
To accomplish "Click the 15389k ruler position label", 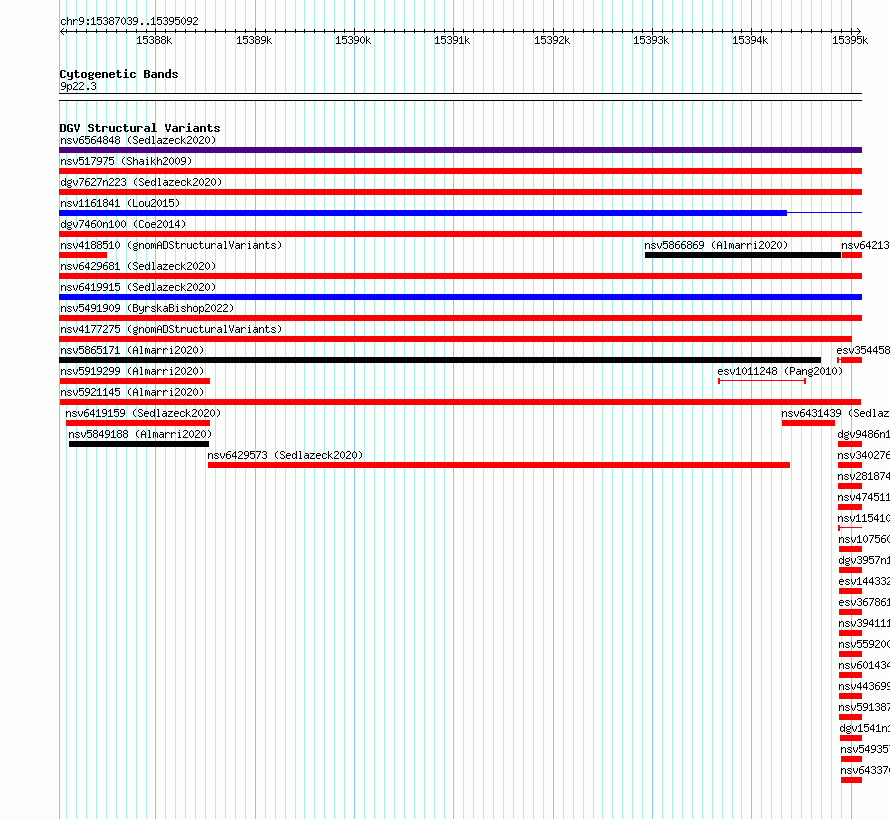I will 254,40.
